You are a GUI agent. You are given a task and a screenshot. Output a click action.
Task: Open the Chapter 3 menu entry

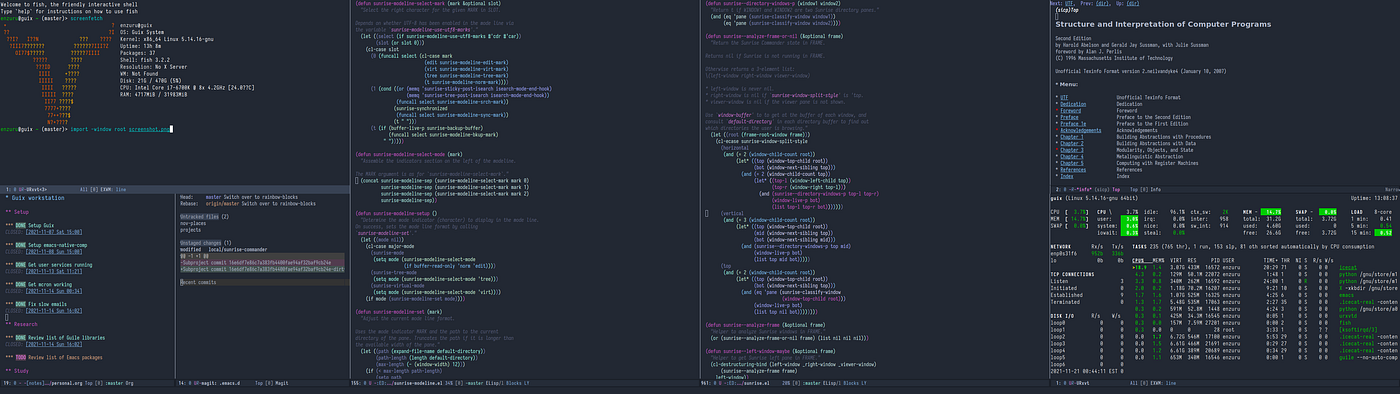pyautogui.click(x=1071, y=149)
